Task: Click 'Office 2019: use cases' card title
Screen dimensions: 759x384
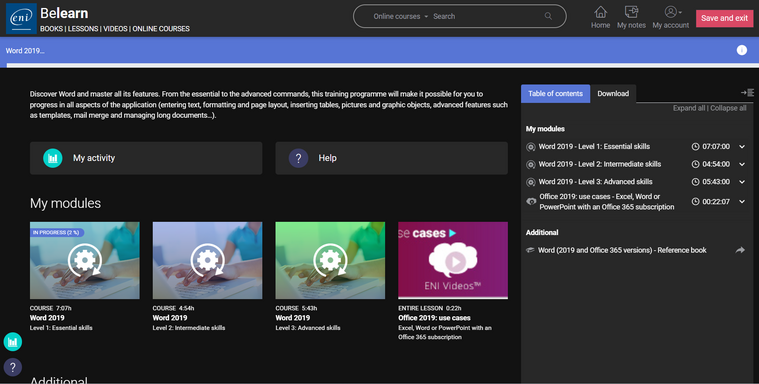Action: (x=434, y=318)
